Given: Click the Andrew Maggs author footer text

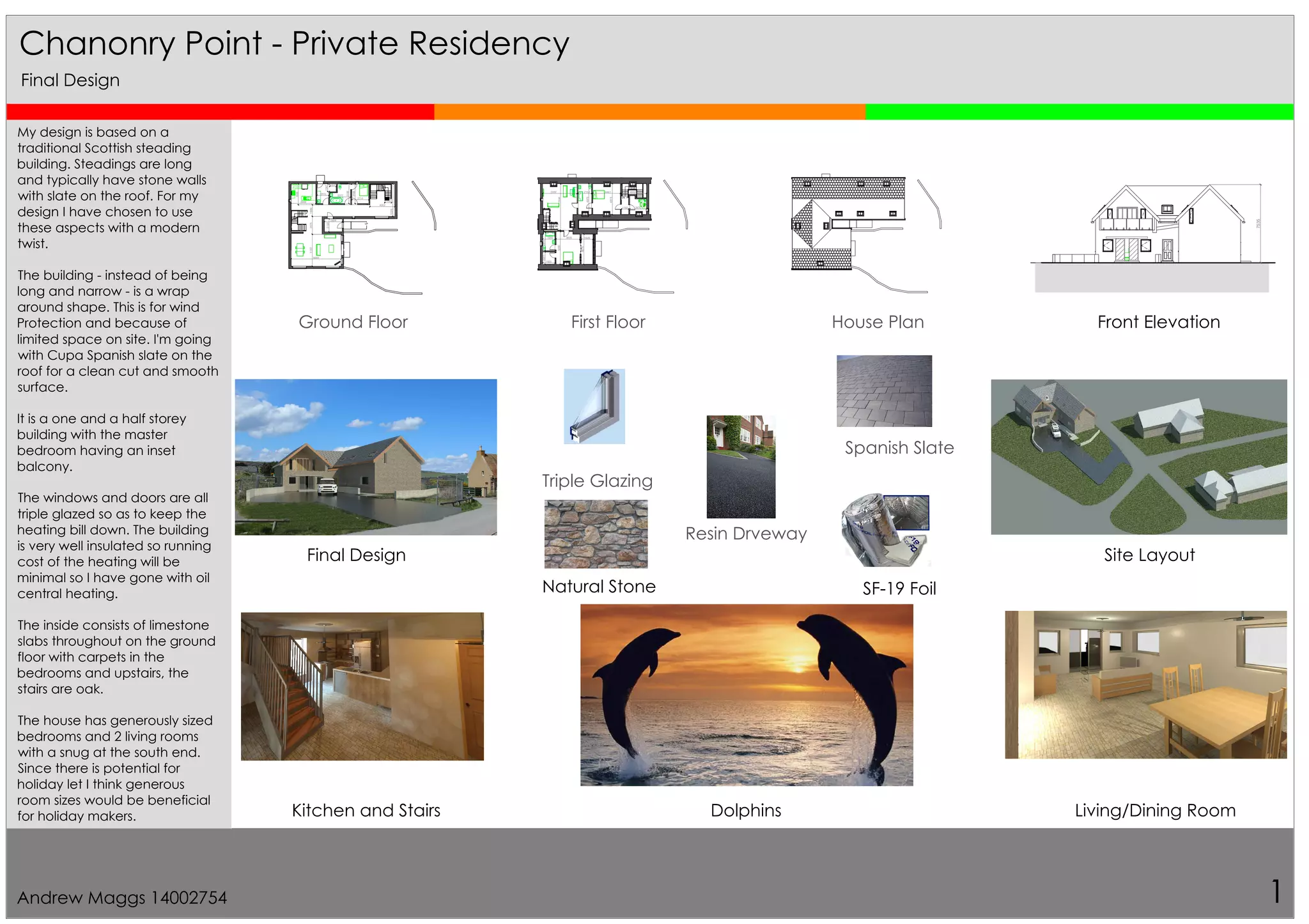Looking at the screenshot, I should (121, 898).
